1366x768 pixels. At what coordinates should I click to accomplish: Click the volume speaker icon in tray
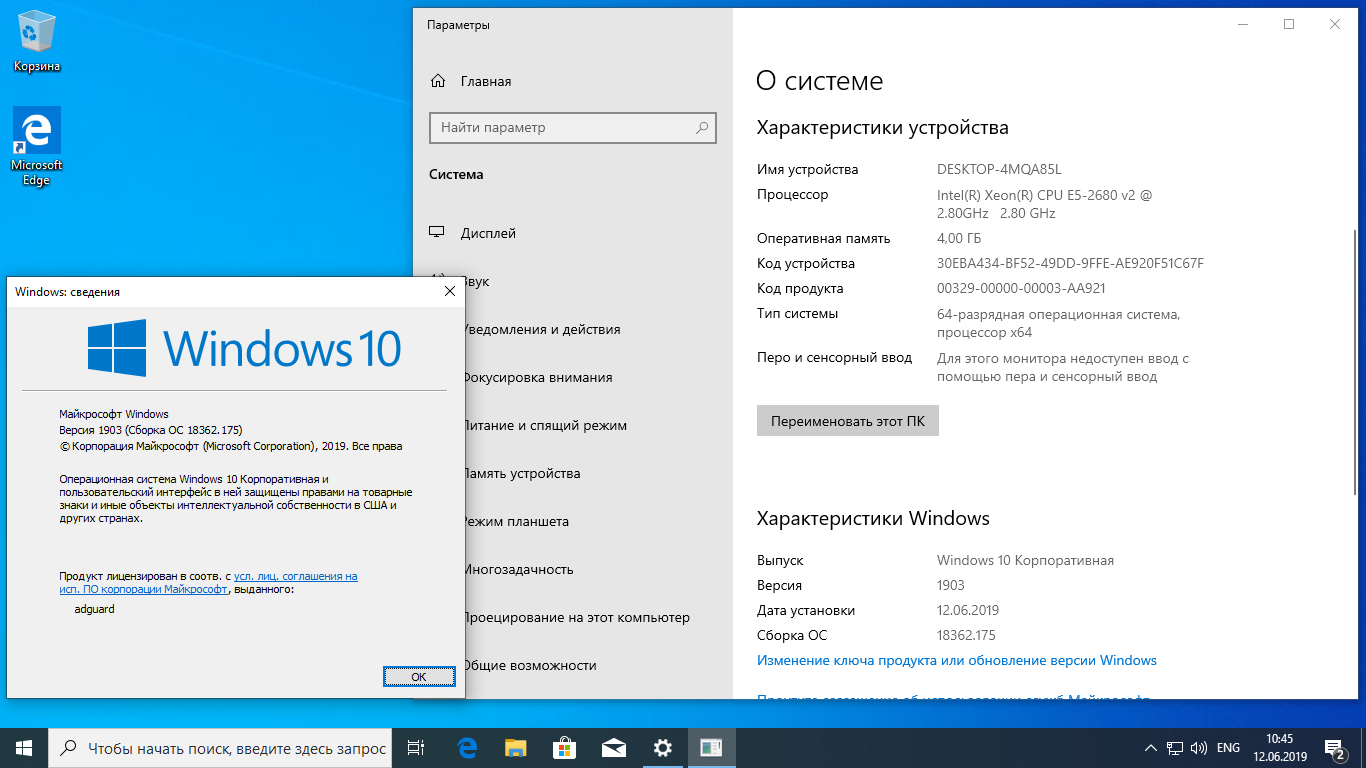(1199, 748)
